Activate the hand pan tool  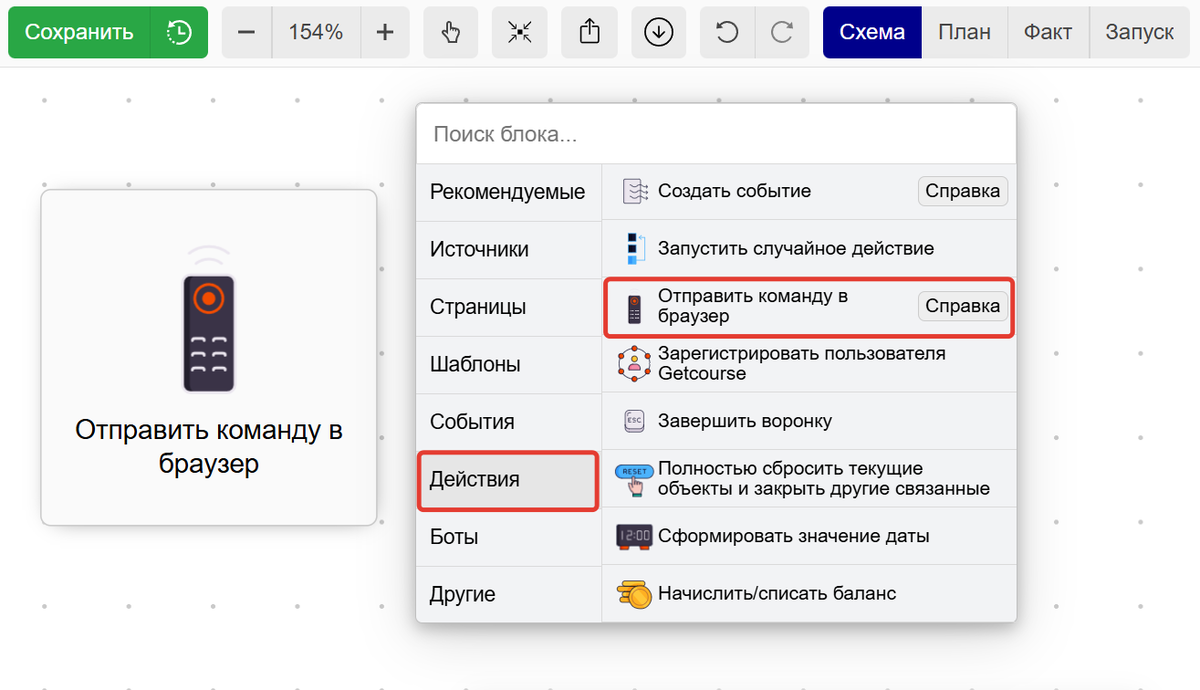point(450,32)
